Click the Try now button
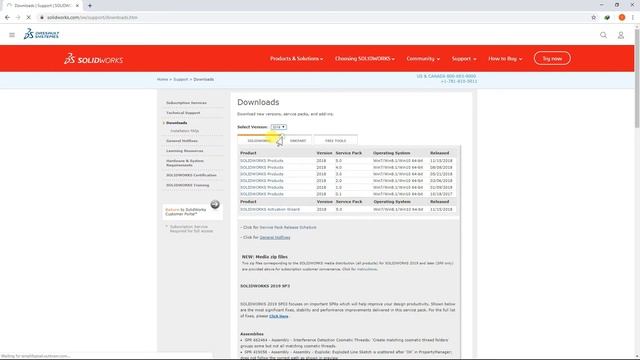Screen dimensions: 640x360 click(552, 58)
